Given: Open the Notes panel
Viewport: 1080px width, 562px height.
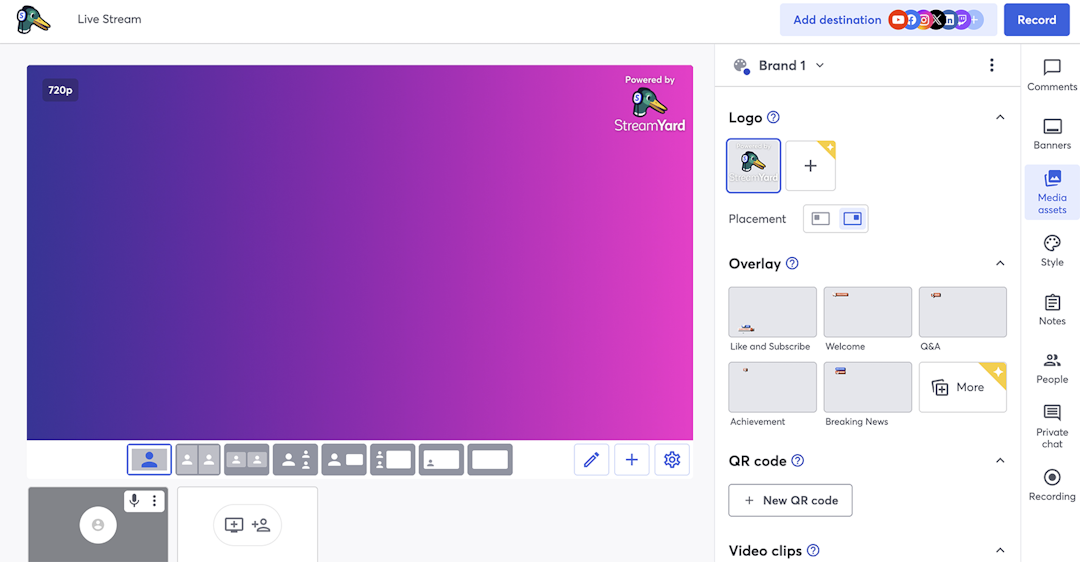Looking at the screenshot, I should click(x=1052, y=310).
